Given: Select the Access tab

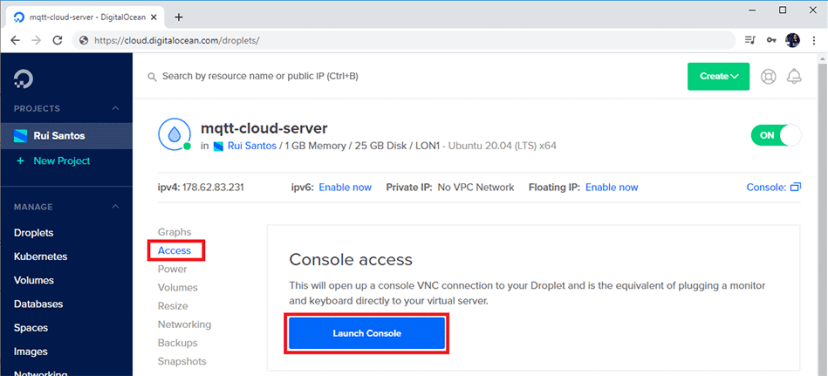Looking at the screenshot, I should coord(174,251).
